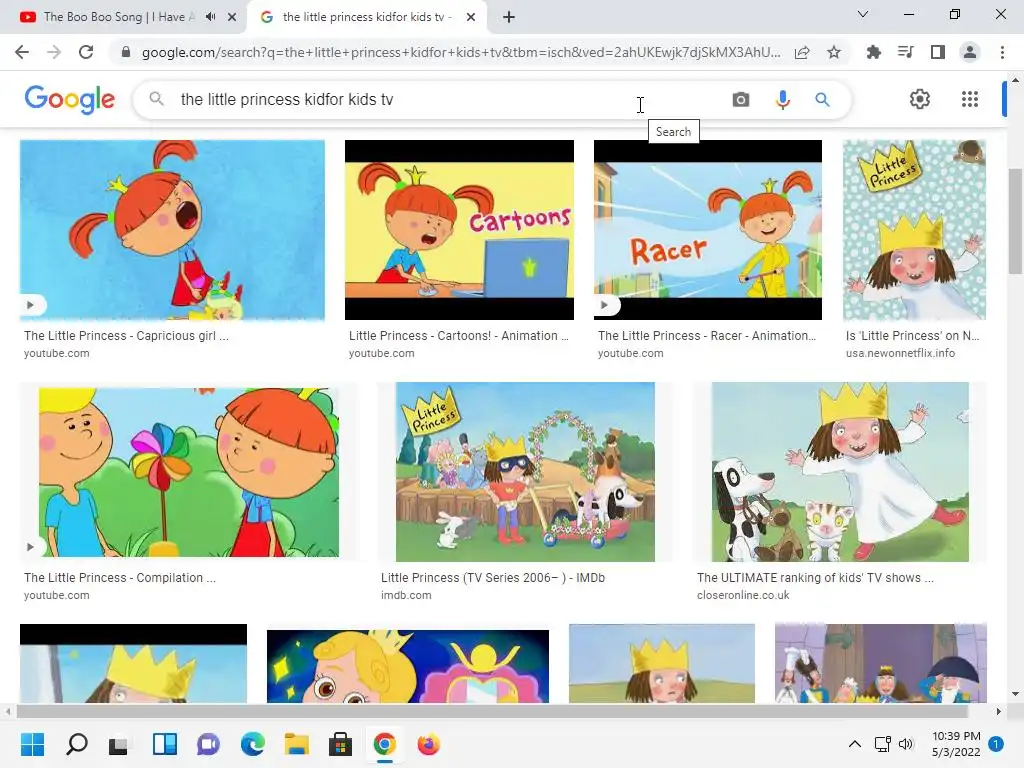This screenshot has width=1024, height=768.
Task: Open the Cartoons laptop image result
Action: click(459, 230)
